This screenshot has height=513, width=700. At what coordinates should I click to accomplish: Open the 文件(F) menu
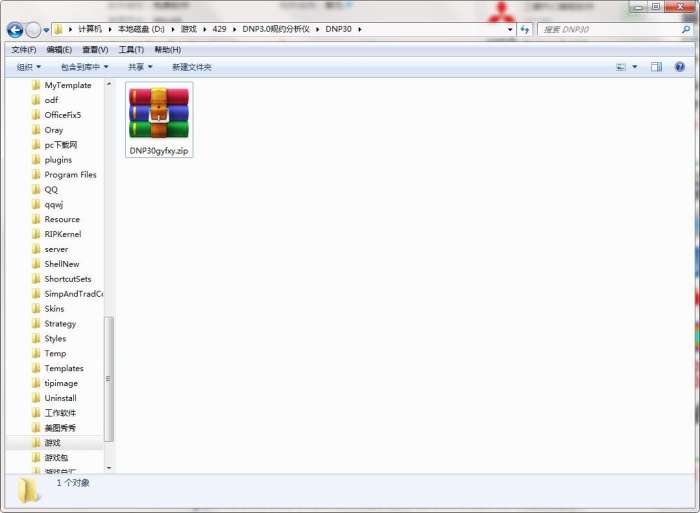click(24, 50)
